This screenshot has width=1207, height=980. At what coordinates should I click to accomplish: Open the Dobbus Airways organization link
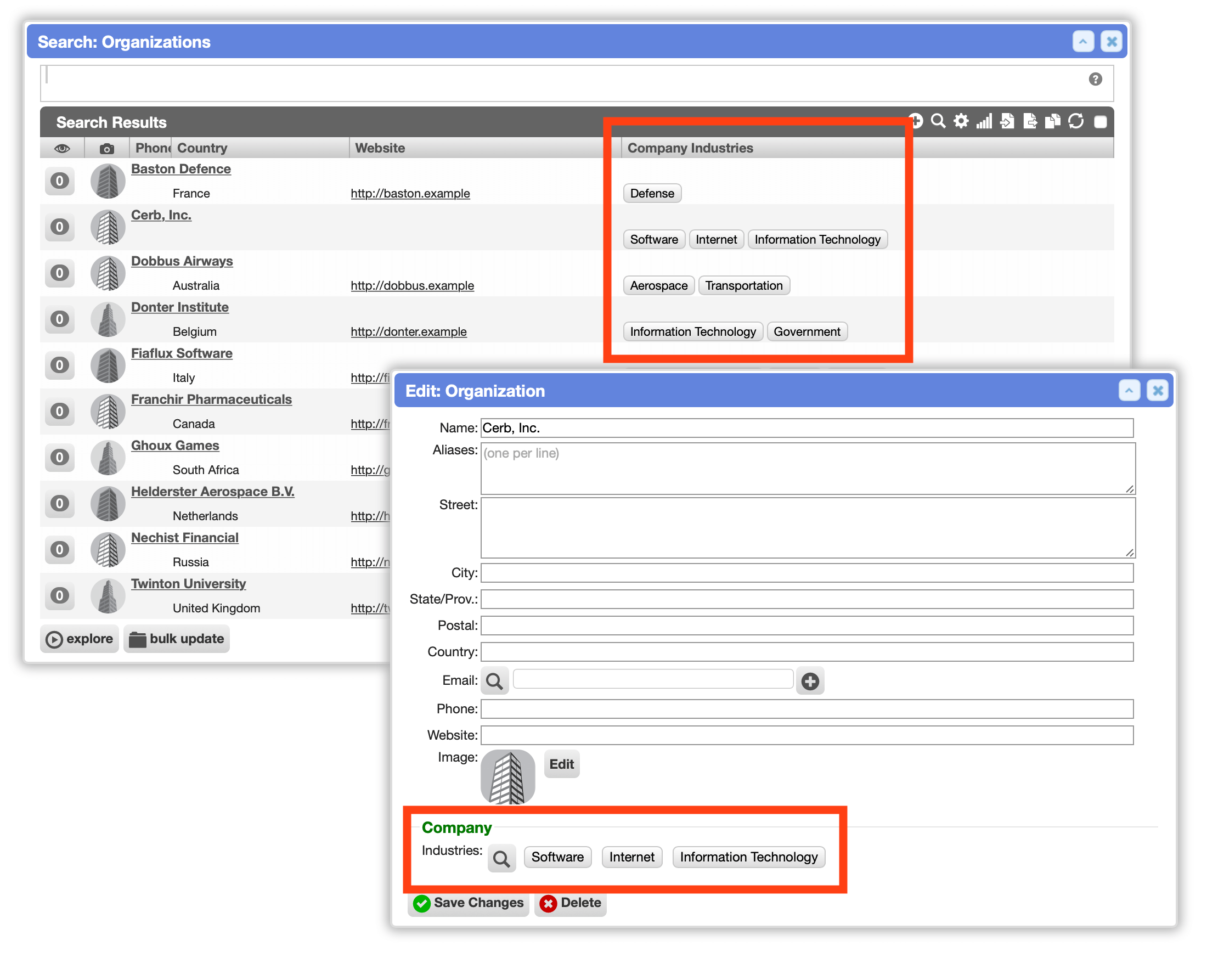click(182, 261)
